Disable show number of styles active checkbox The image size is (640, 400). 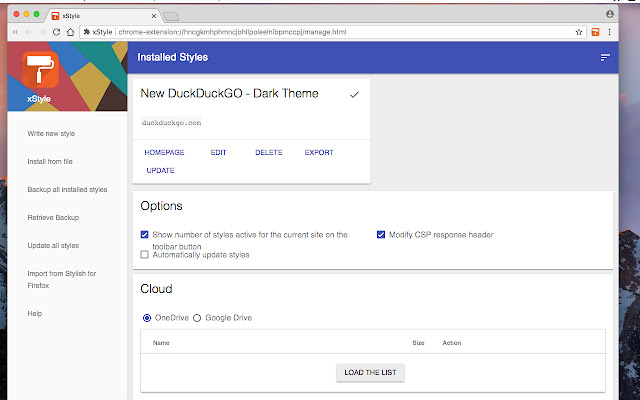[x=145, y=235]
